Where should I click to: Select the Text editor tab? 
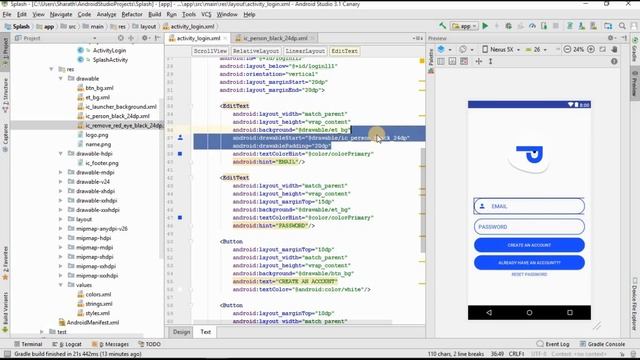tap(205, 332)
